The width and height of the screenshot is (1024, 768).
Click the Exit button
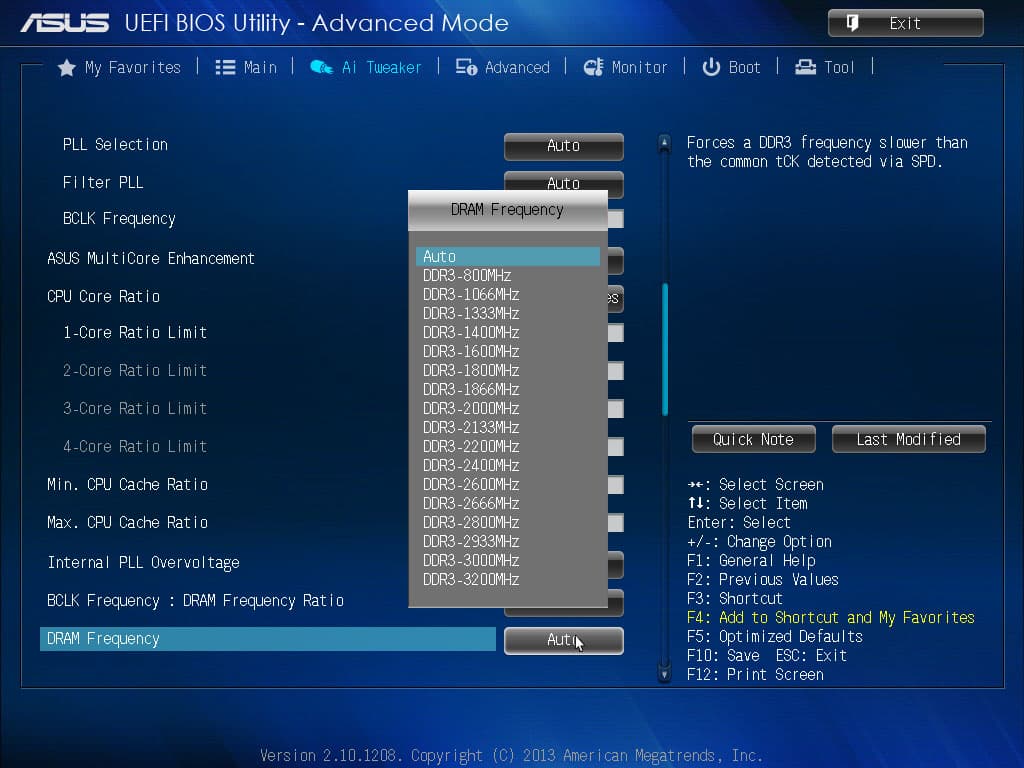click(x=905, y=24)
